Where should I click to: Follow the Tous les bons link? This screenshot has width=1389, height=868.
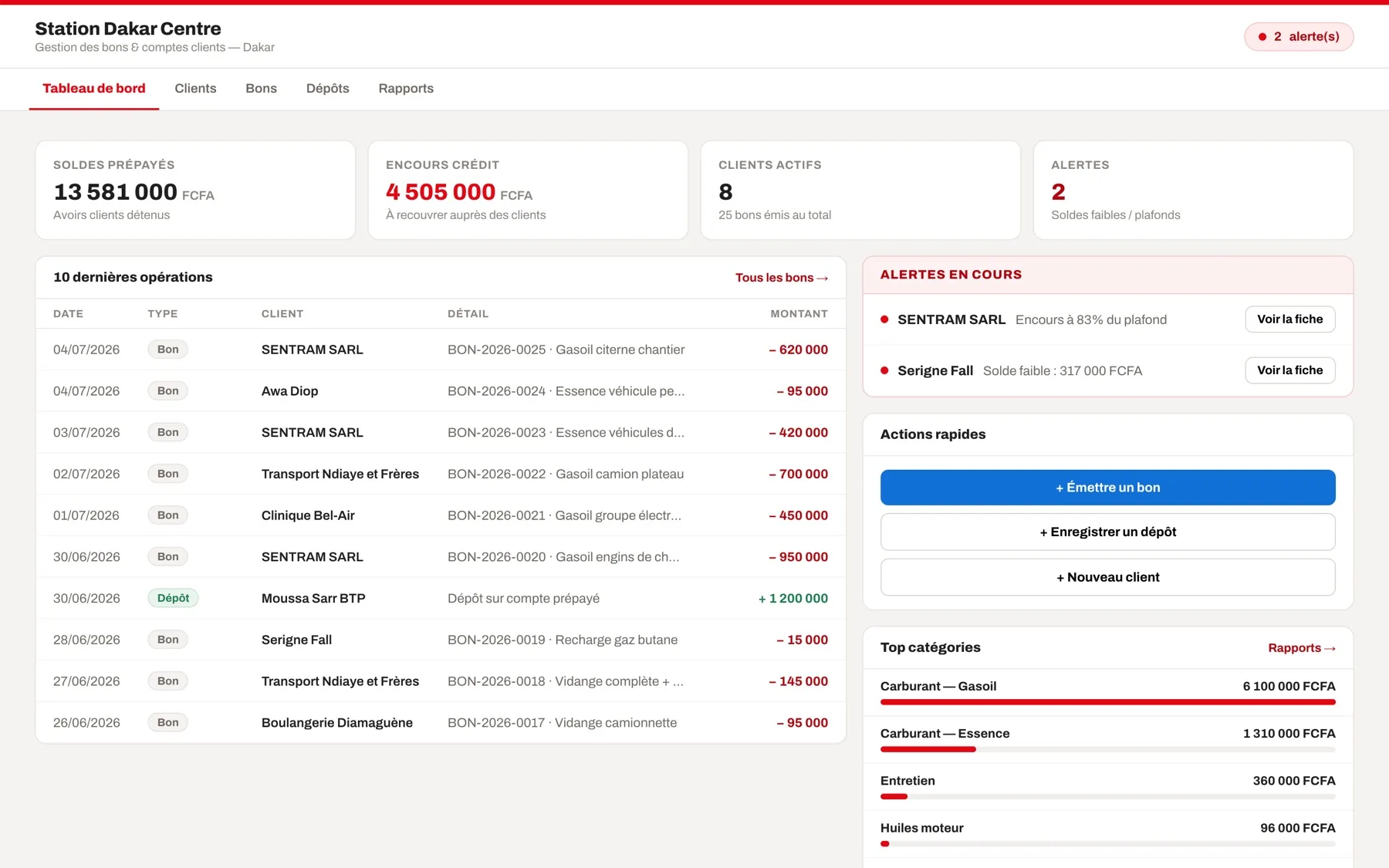[781, 278]
